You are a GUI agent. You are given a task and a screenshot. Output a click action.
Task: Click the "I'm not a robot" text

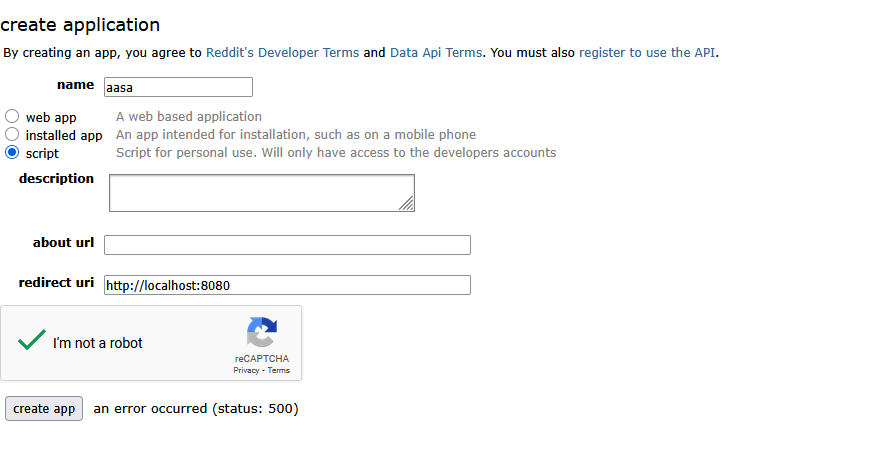(98, 343)
